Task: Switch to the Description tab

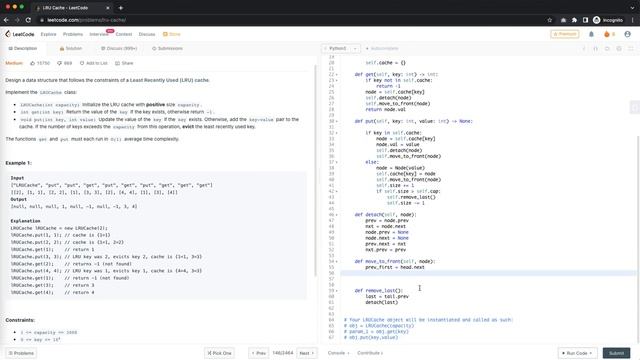Action: tap(23, 49)
